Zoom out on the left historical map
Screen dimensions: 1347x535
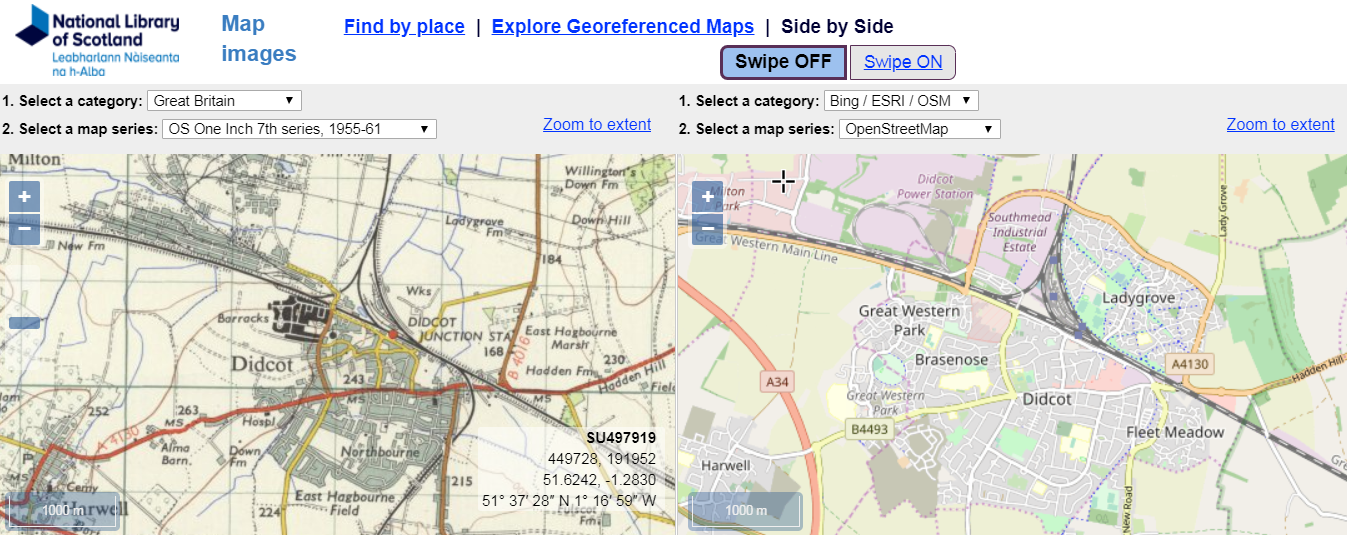(x=24, y=230)
